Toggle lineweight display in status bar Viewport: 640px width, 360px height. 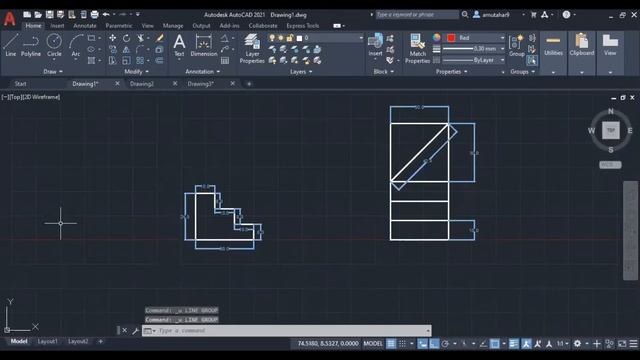[513, 344]
